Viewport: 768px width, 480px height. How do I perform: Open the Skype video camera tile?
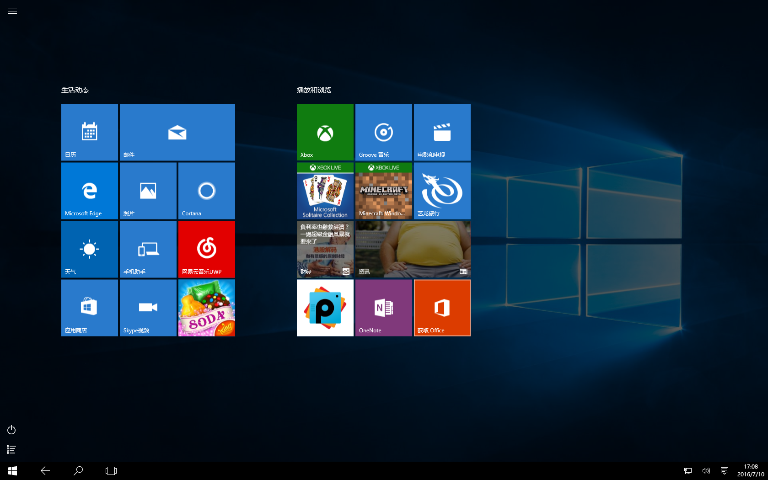pyautogui.click(x=148, y=308)
